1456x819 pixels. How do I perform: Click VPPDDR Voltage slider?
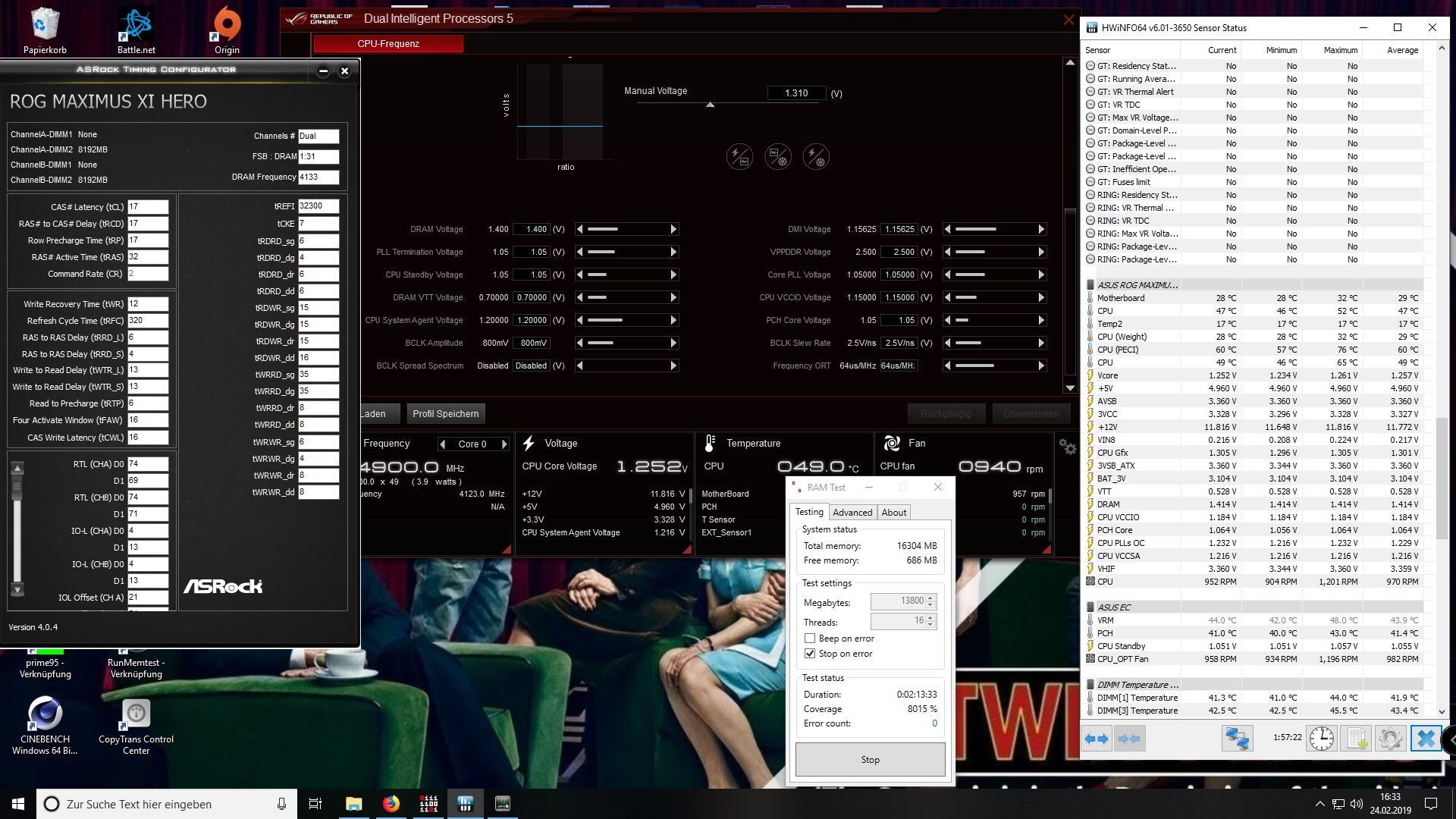(994, 252)
